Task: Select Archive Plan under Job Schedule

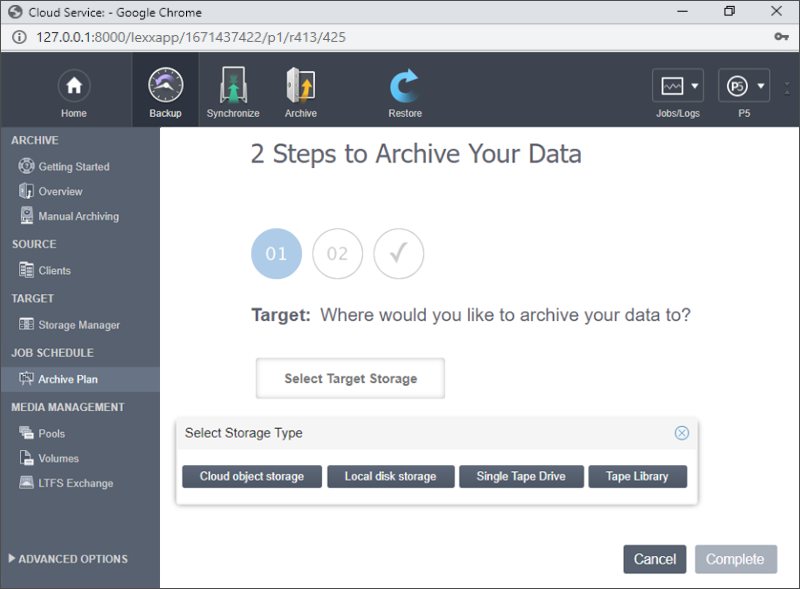Action: [x=68, y=379]
